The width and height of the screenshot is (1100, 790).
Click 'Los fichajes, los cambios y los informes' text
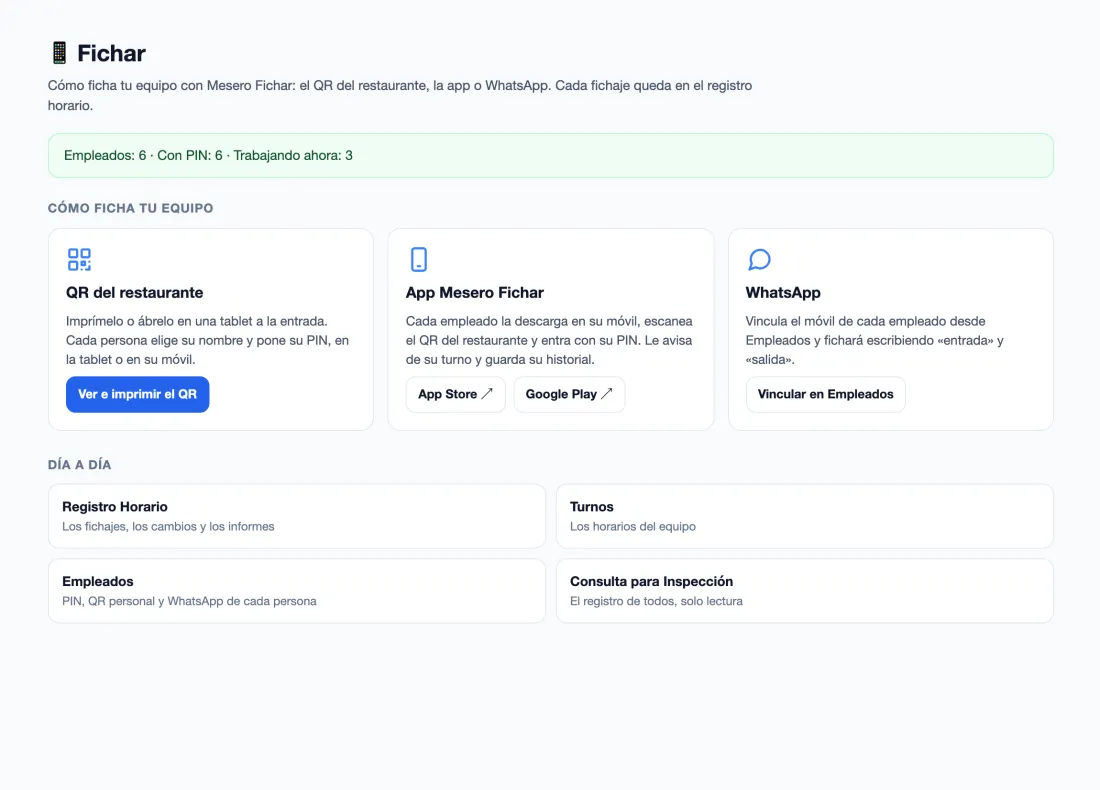click(x=168, y=526)
